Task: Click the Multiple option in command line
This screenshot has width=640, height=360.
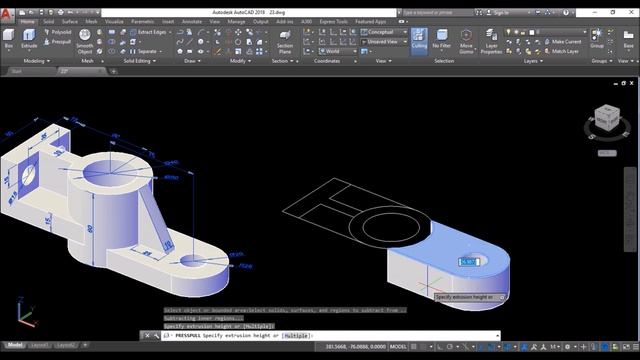Action: point(296,336)
